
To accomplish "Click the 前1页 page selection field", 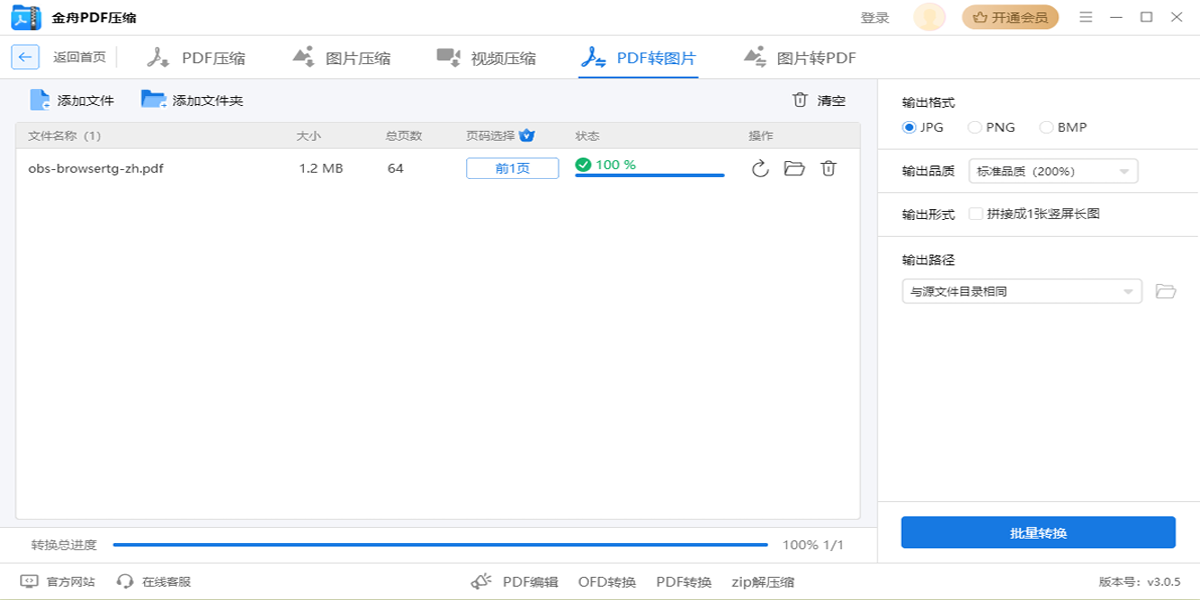I will 512,168.
